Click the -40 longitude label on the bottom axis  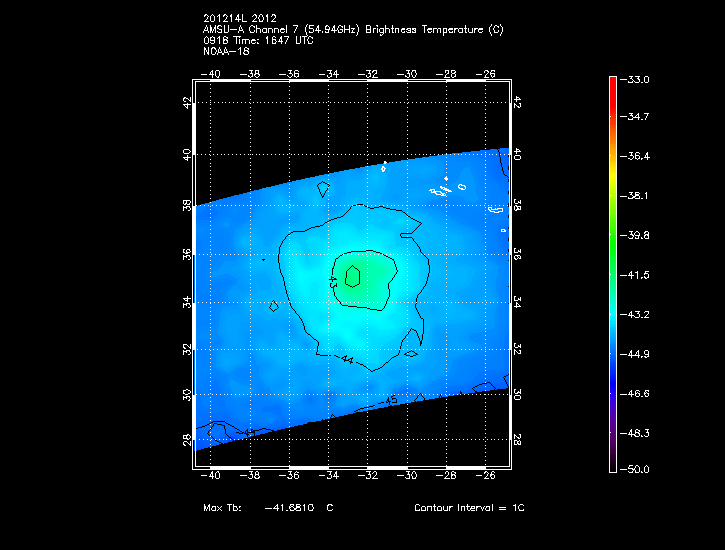(211, 476)
